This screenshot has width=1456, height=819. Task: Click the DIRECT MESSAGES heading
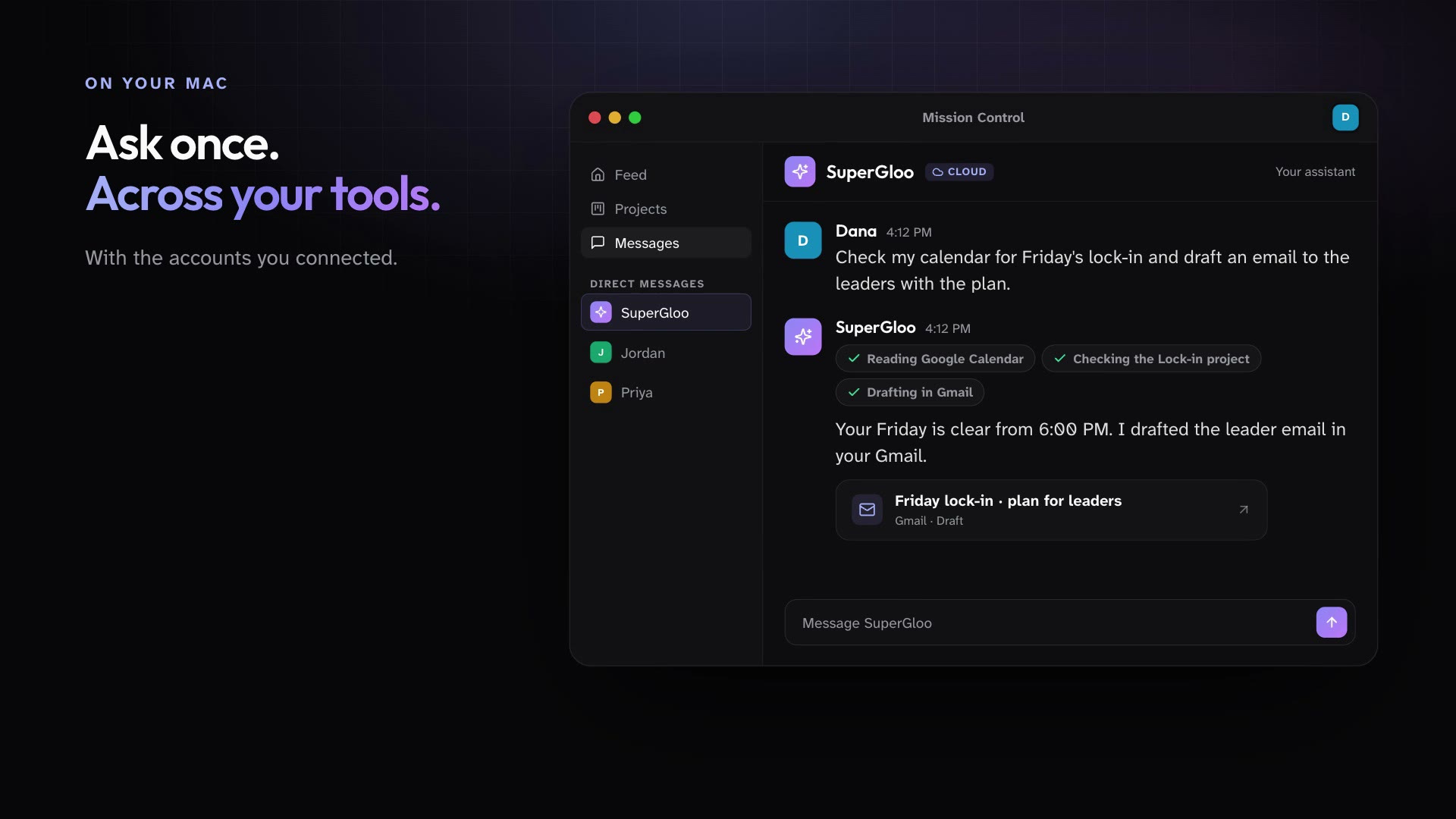point(647,284)
